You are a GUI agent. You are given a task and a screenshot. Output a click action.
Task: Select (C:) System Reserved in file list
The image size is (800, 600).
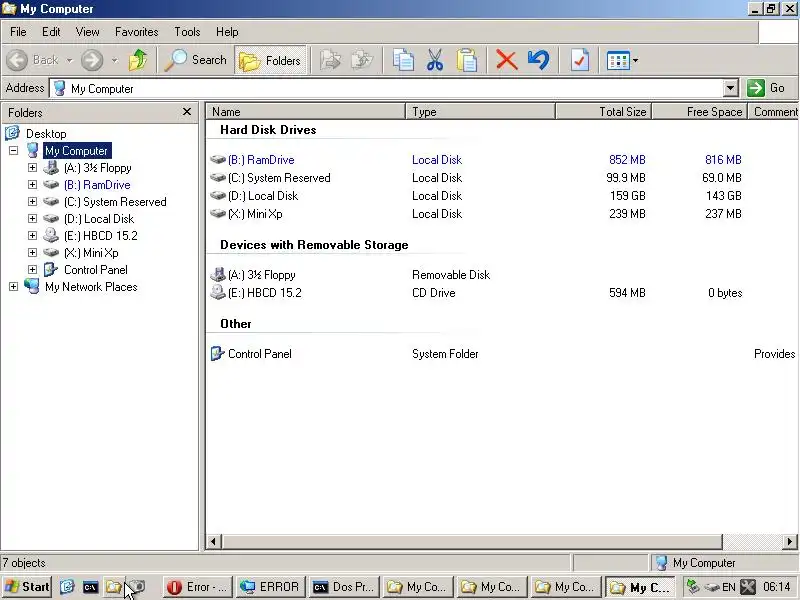[279, 178]
